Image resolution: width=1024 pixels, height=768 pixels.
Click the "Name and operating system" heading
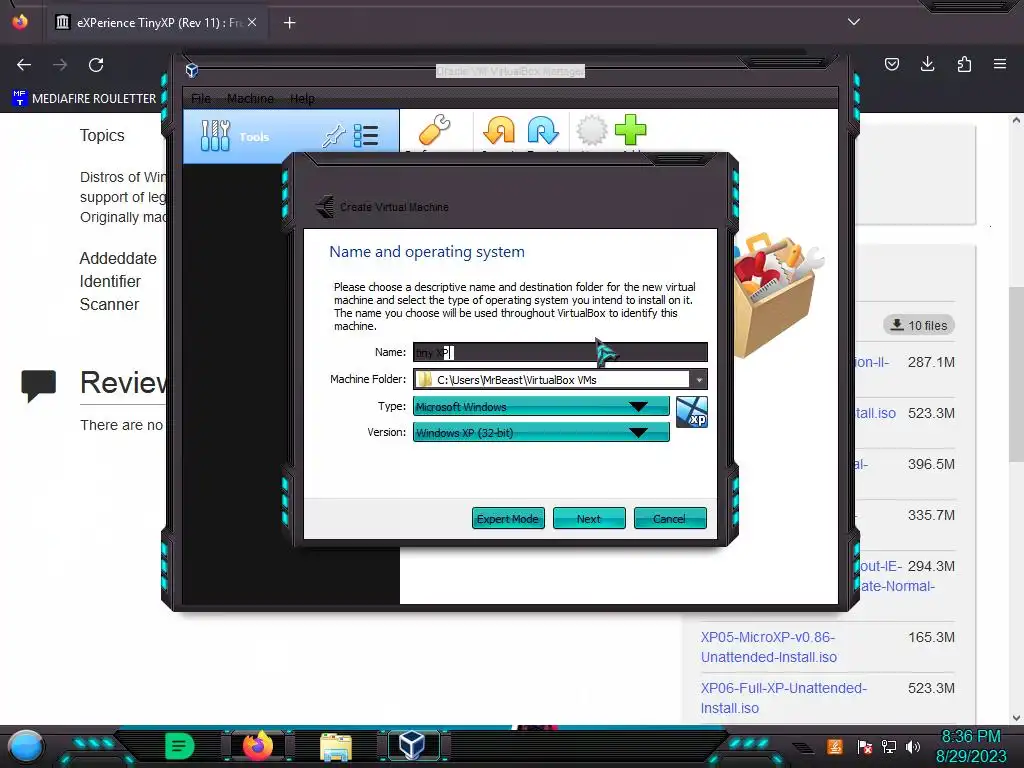(x=426, y=252)
